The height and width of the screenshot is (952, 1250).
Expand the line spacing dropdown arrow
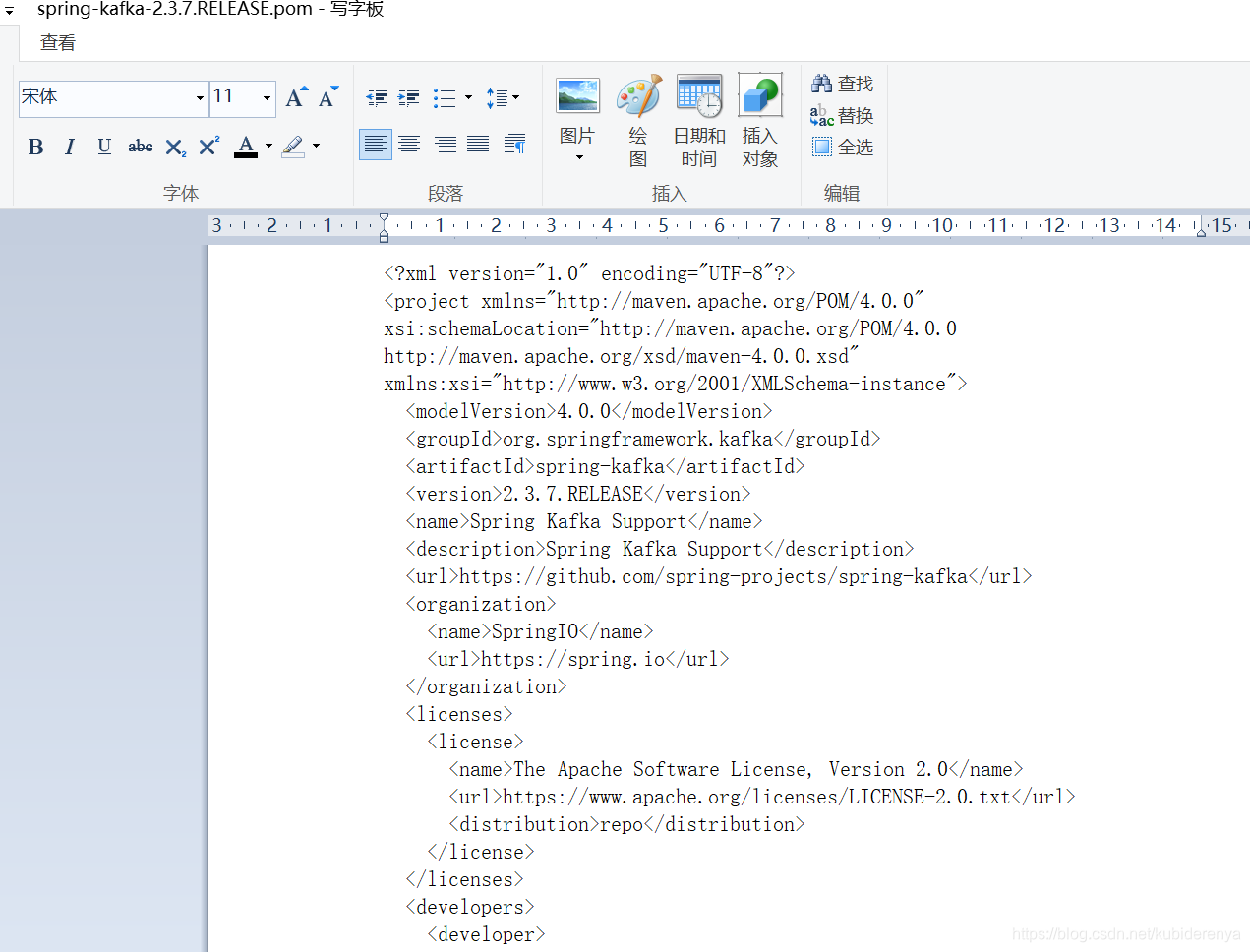coord(515,97)
